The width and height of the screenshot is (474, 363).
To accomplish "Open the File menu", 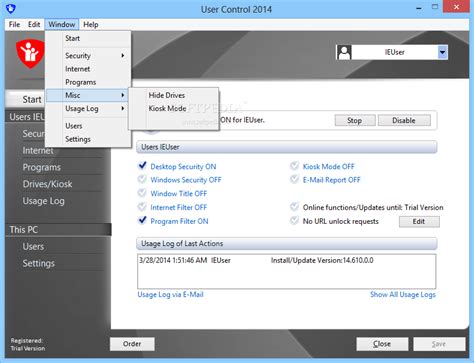I will (x=14, y=25).
